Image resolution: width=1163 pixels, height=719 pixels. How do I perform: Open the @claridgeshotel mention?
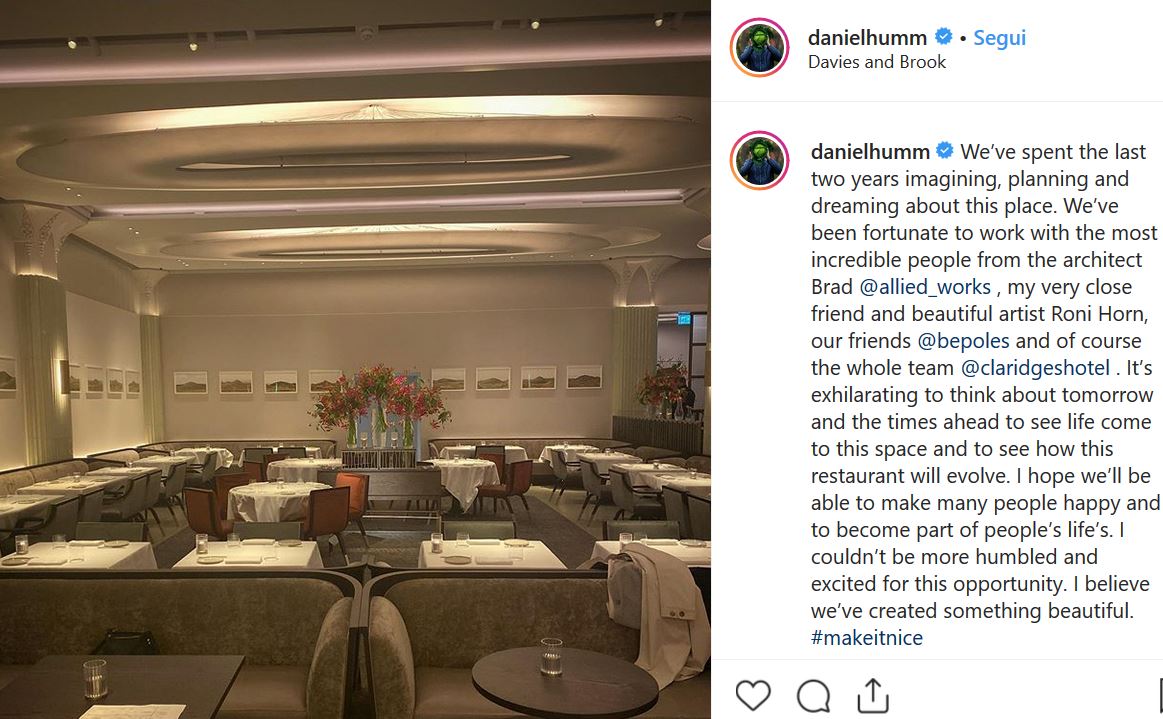click(x=1035, y=368)
